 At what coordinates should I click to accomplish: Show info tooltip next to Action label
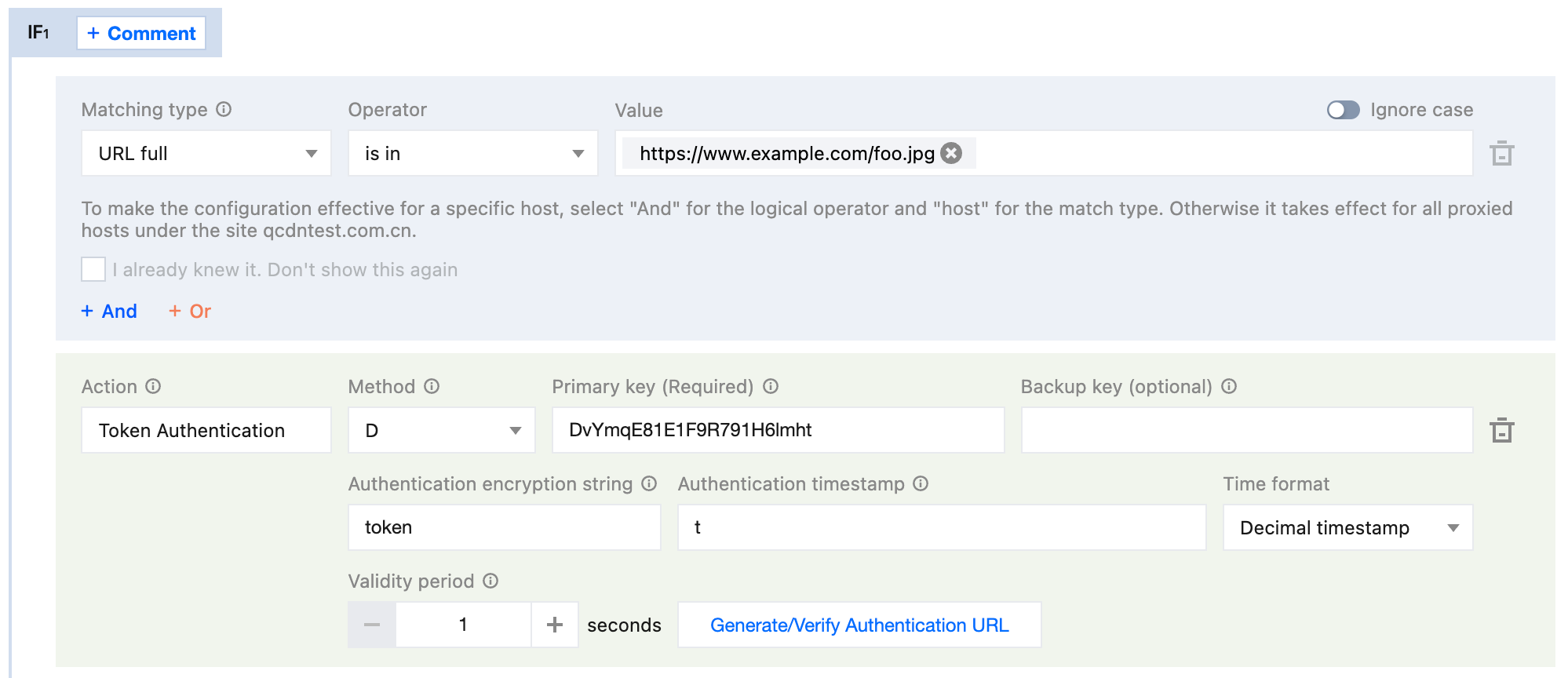(153, 386)
